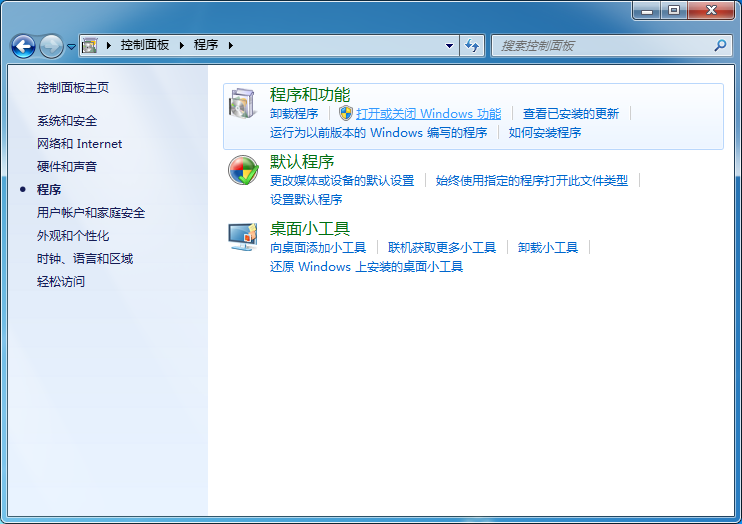This screenshot has height=524, width=742.
Task: Select 系统和安全 in the left sidebar
Action: tap(67, 121)
